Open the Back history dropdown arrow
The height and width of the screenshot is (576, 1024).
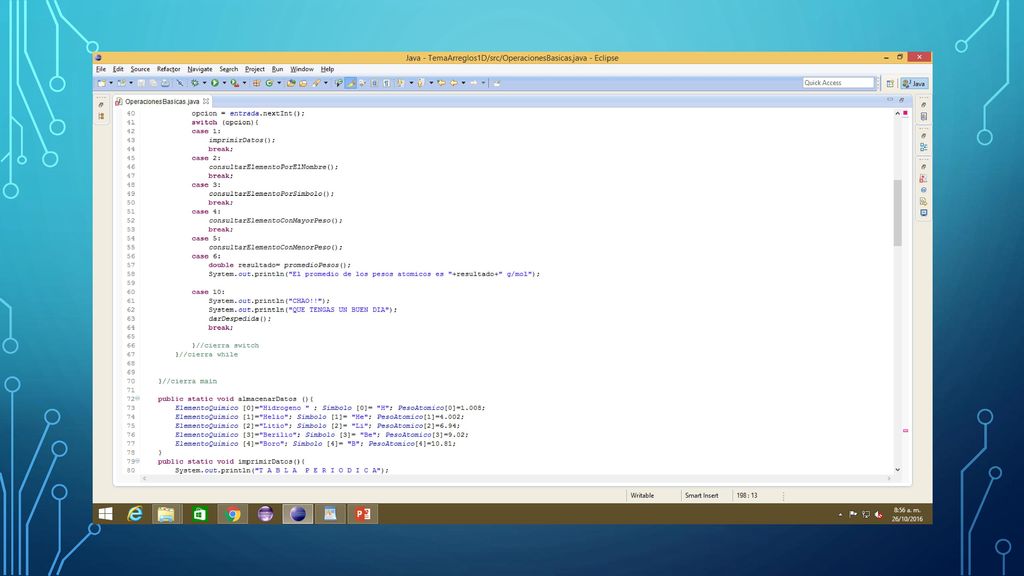click(463, 83)
